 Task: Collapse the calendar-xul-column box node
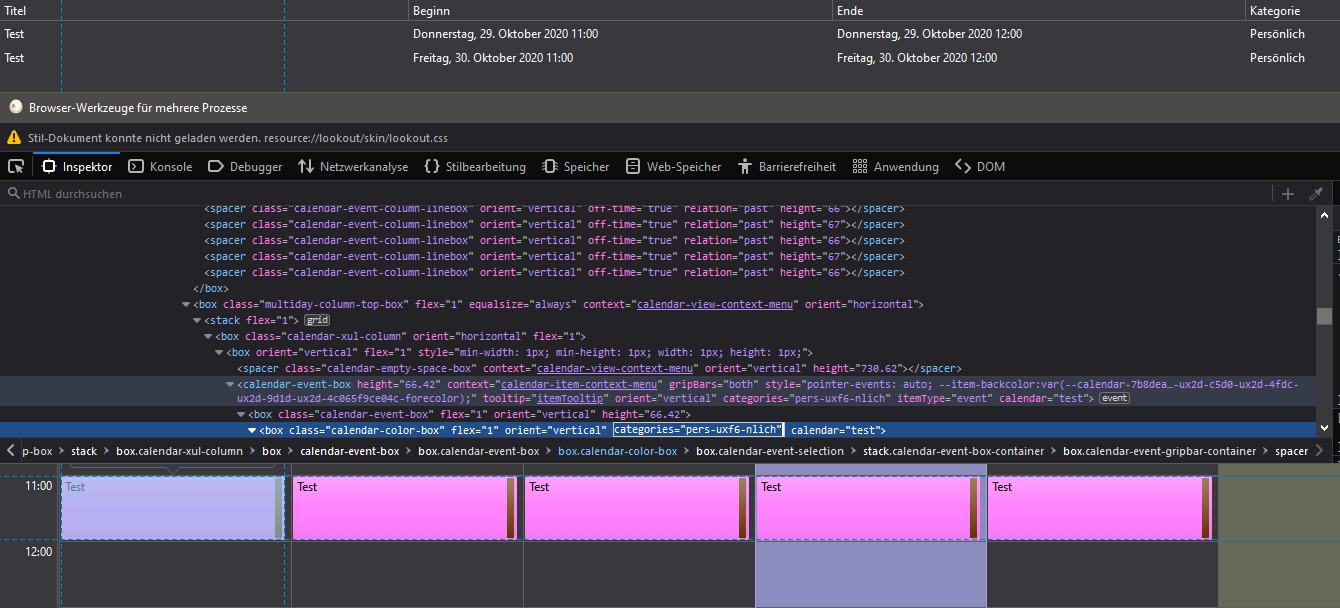tap(208, 337)
